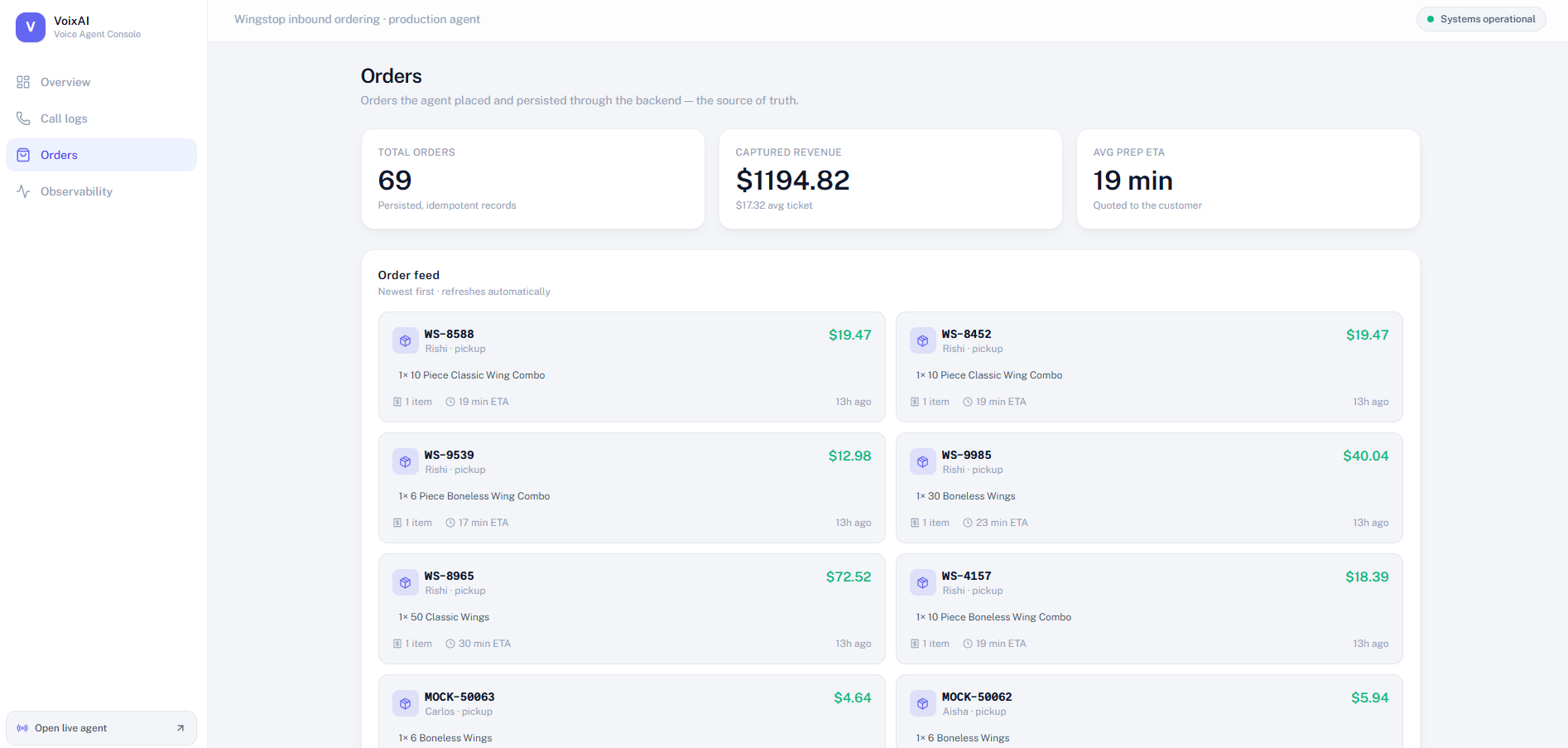Select the Orders menu item
Screen dimensions: 1568x748
pyautogui.click(x=101, y=155)
